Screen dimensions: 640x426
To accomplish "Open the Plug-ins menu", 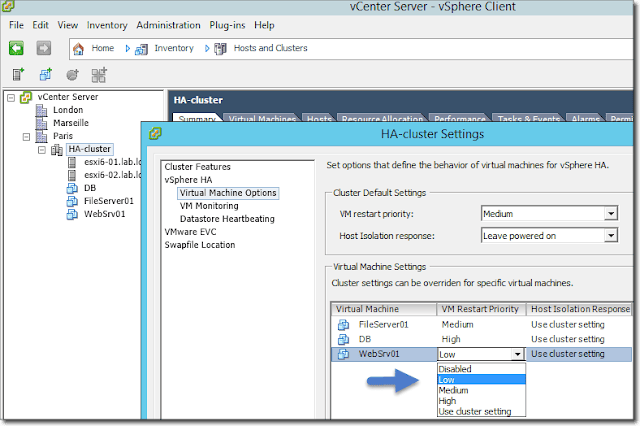I will (227, 25).
